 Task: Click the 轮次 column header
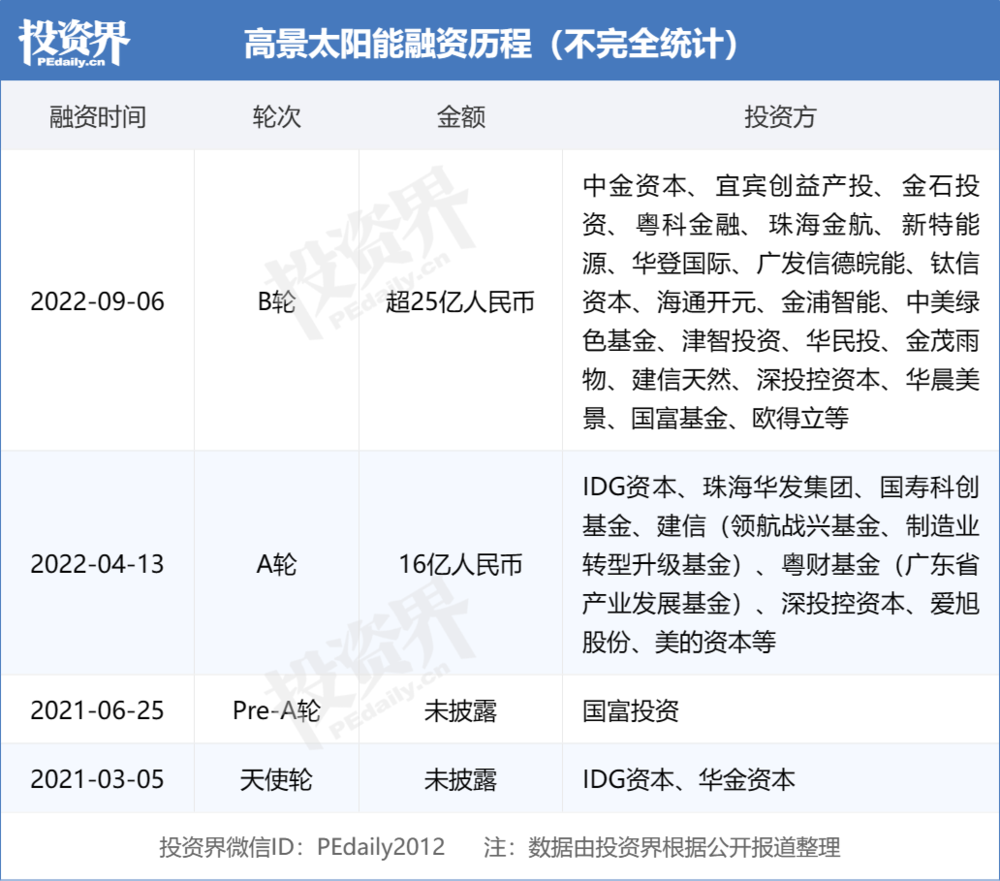[x=276, y=117]
